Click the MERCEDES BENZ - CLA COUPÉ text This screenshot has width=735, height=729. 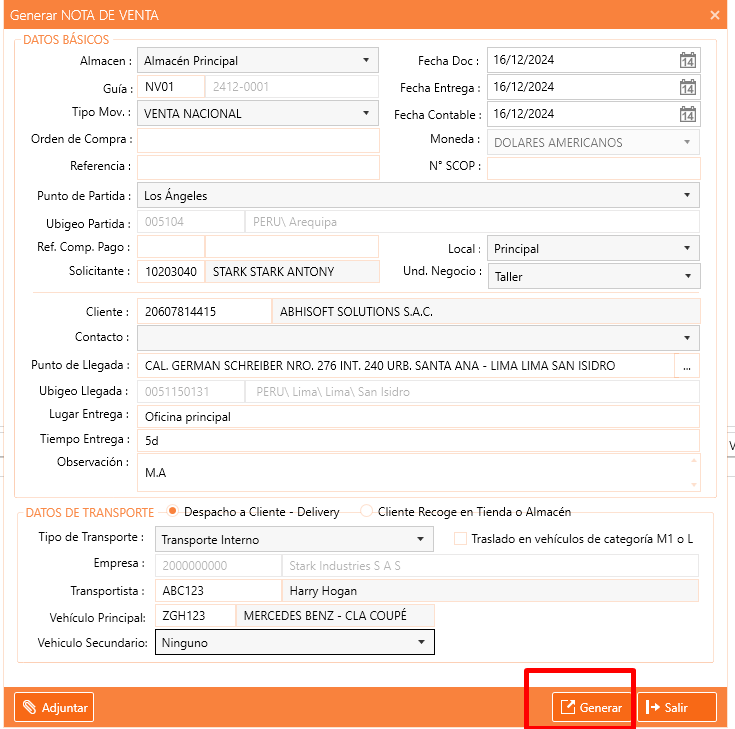pos(325,616)
